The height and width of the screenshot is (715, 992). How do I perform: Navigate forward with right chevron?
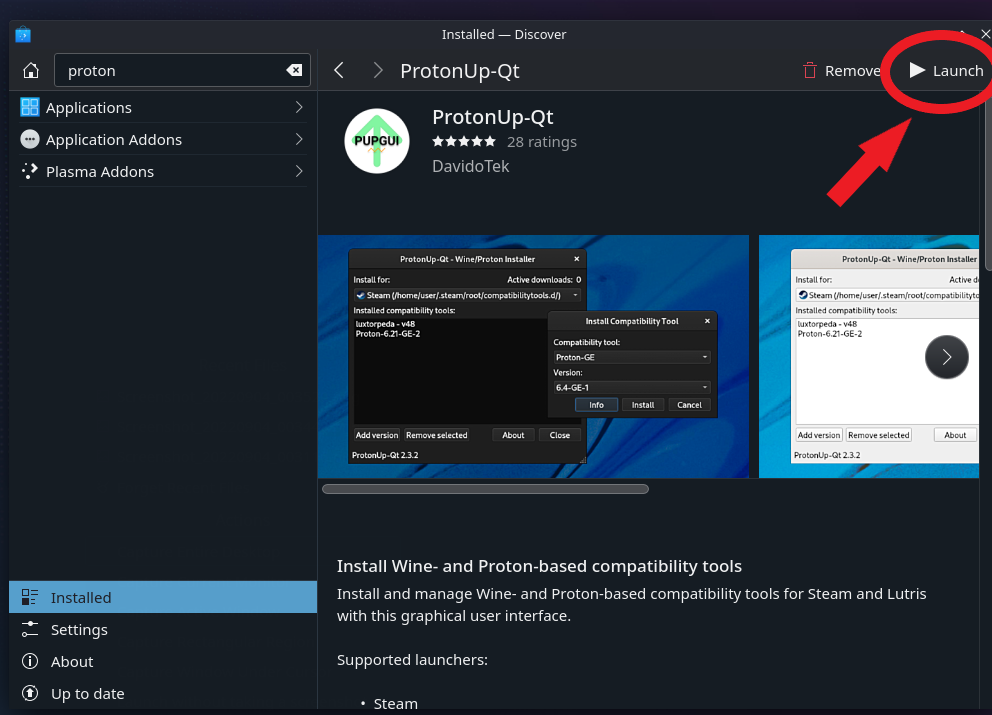(x=378, y=70)
